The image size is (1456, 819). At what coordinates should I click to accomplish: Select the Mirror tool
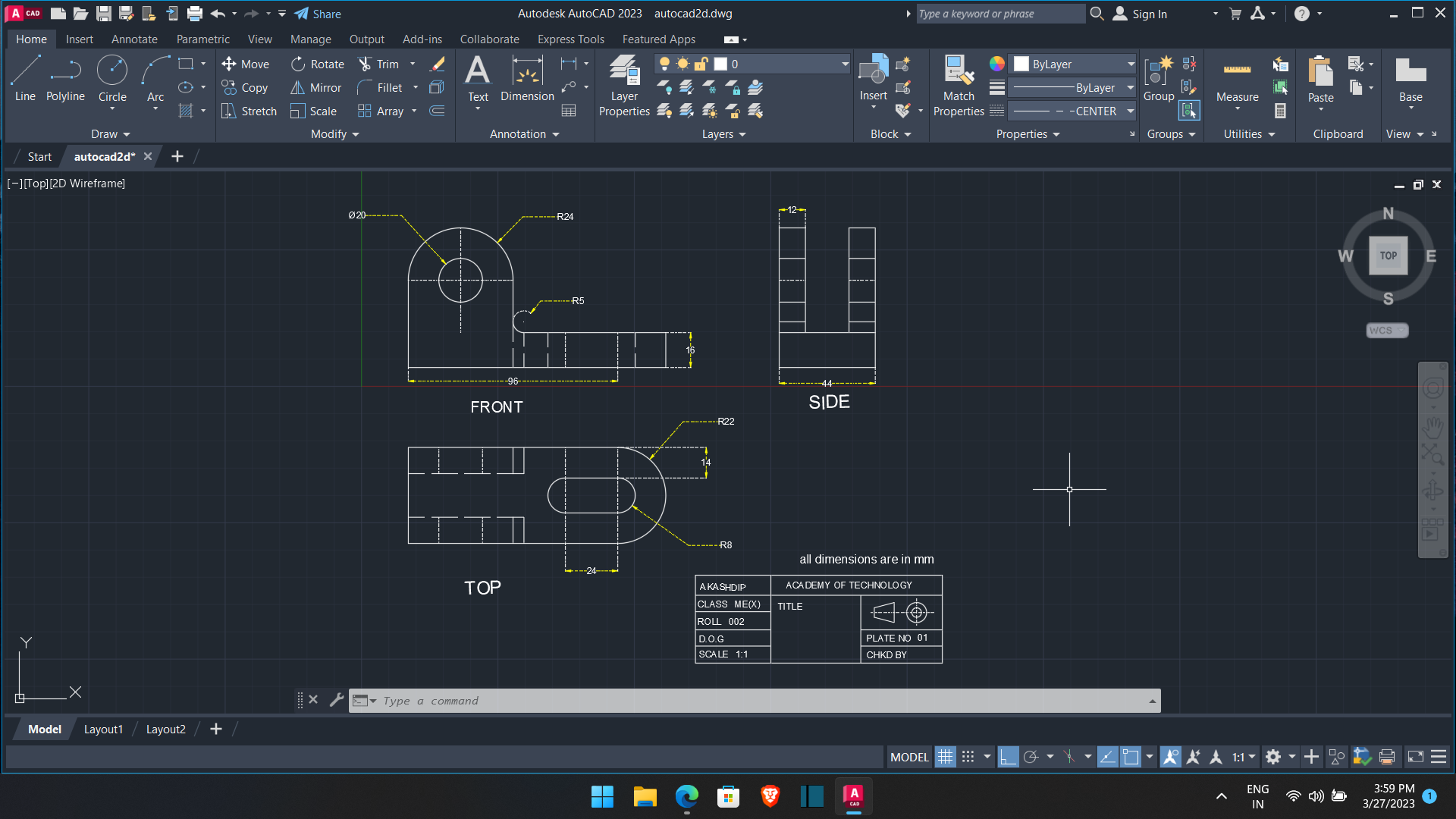pos(316,87)
